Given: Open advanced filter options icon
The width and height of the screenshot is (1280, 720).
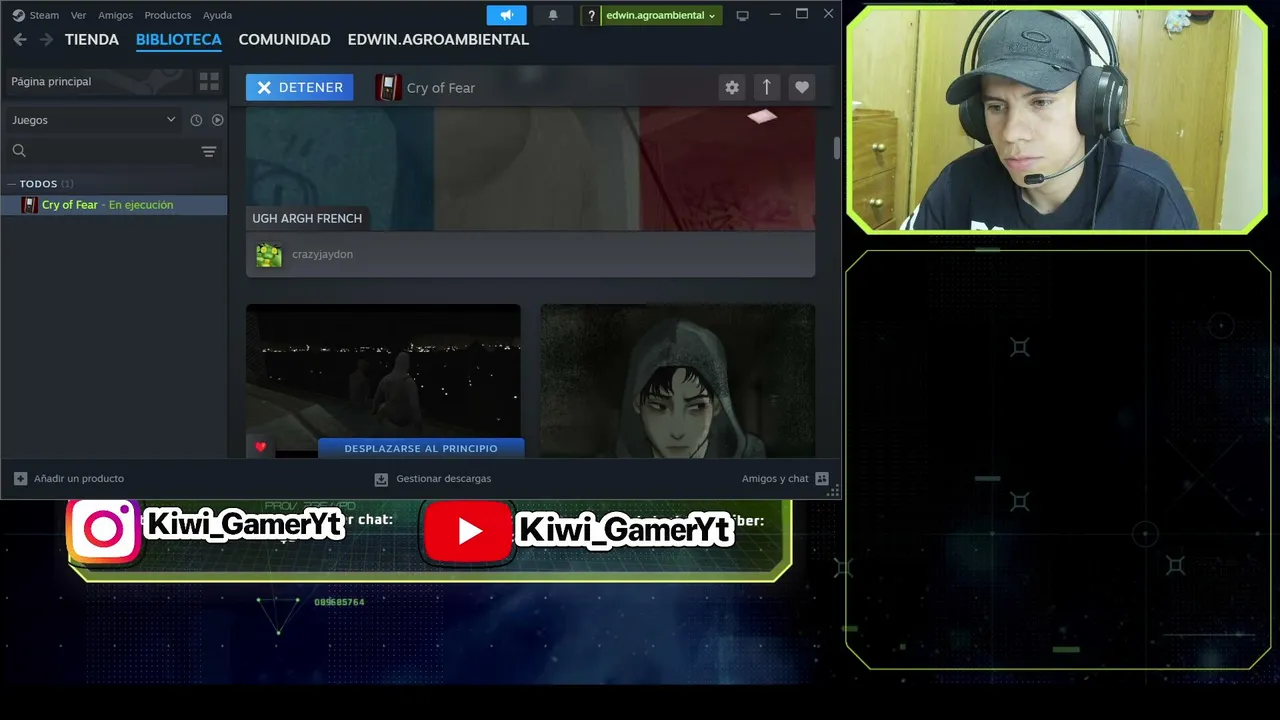Looking at the screenshot, I should click(209, 151).
